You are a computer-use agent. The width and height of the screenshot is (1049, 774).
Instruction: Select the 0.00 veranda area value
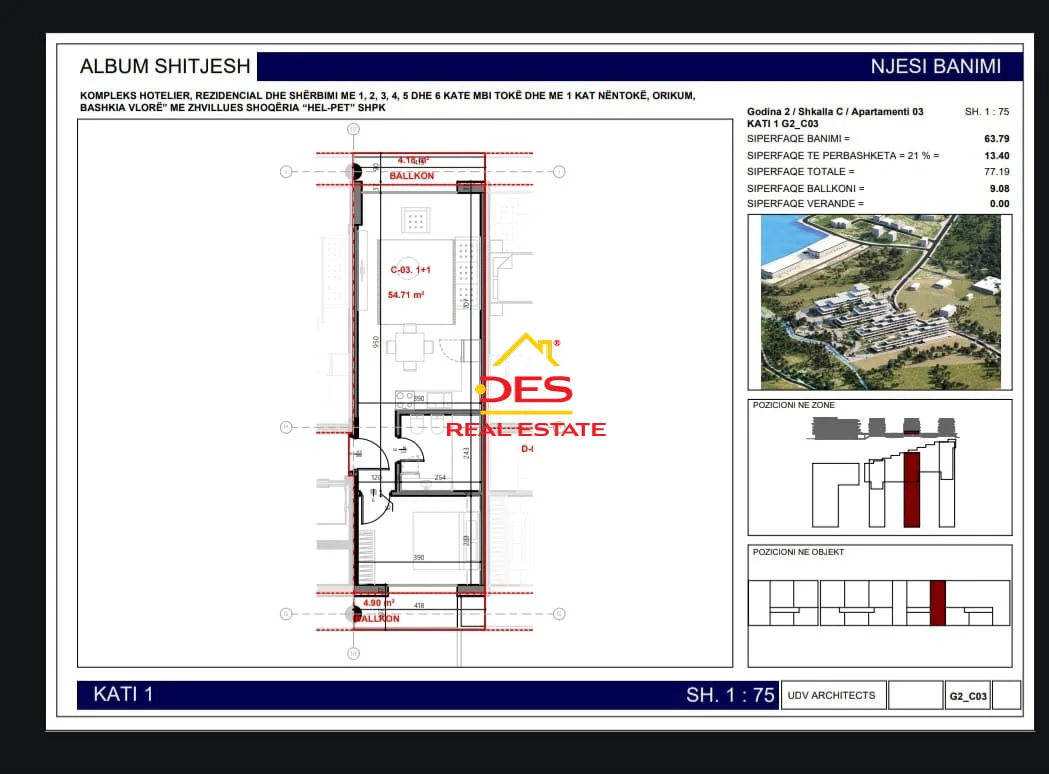point(999,204)
